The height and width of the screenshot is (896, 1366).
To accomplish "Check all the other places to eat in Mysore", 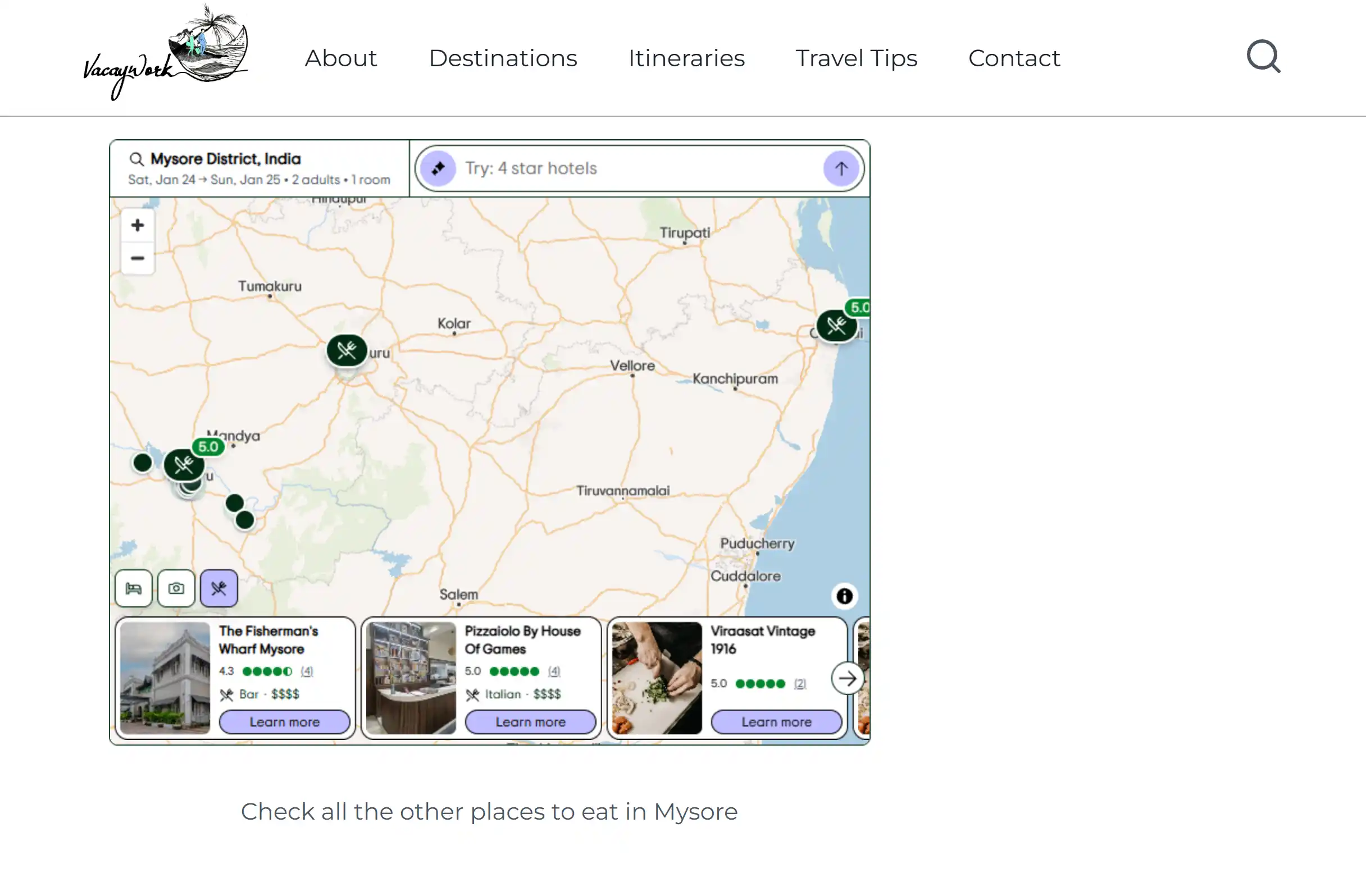I will (489, 812).
